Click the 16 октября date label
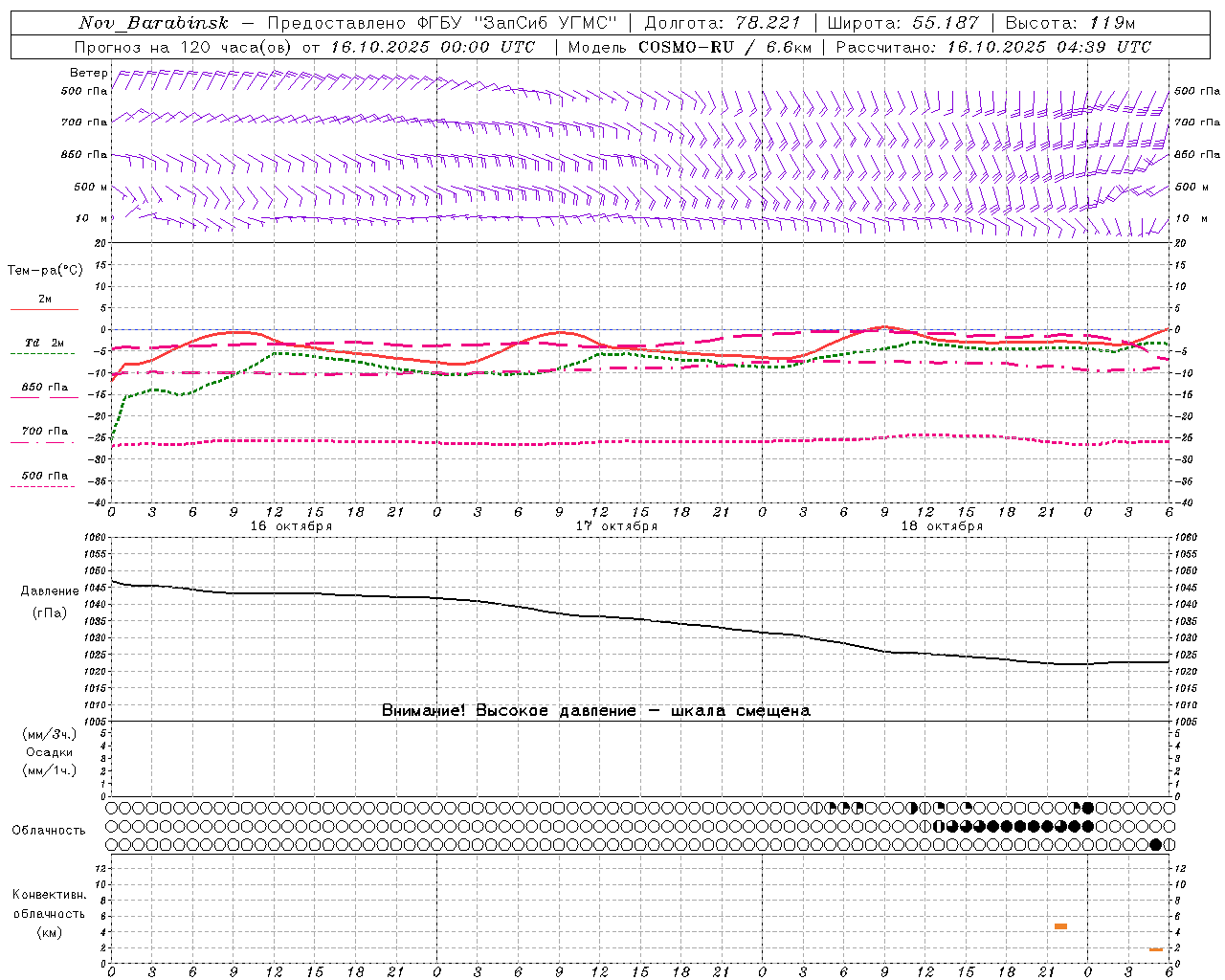Screen dimensions: 1225x980 (x=291, y=526)
